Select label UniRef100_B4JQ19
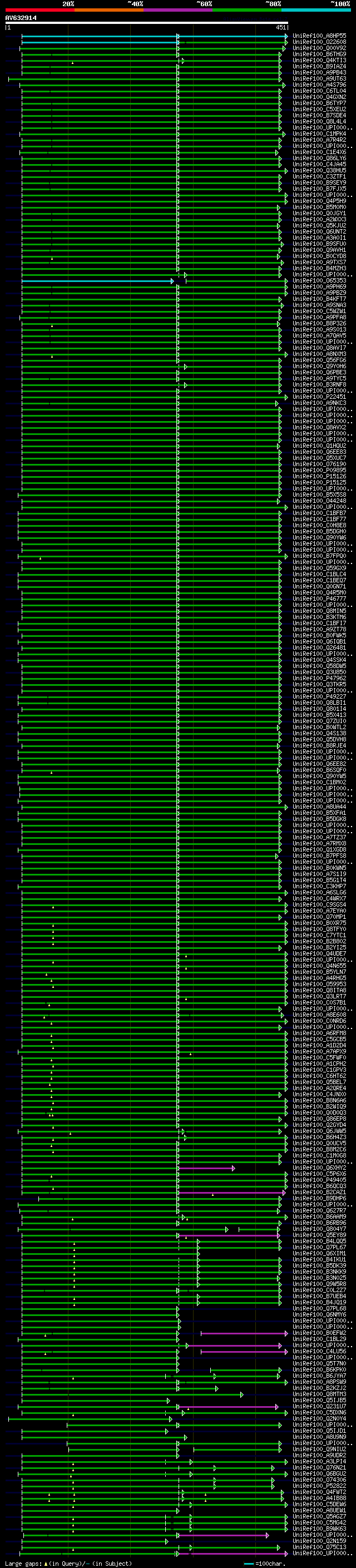Screen dimensions: 356x1568 319,1302
